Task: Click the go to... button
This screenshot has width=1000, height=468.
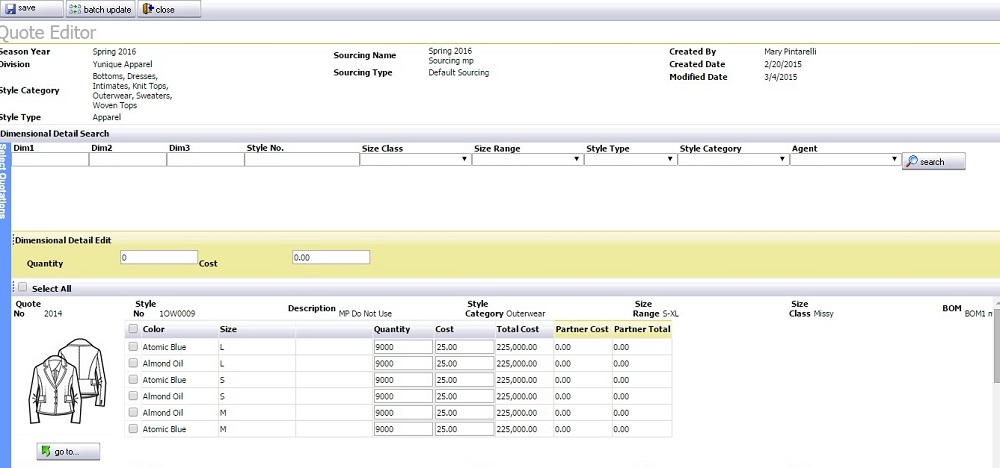Action: click(68, 451)
